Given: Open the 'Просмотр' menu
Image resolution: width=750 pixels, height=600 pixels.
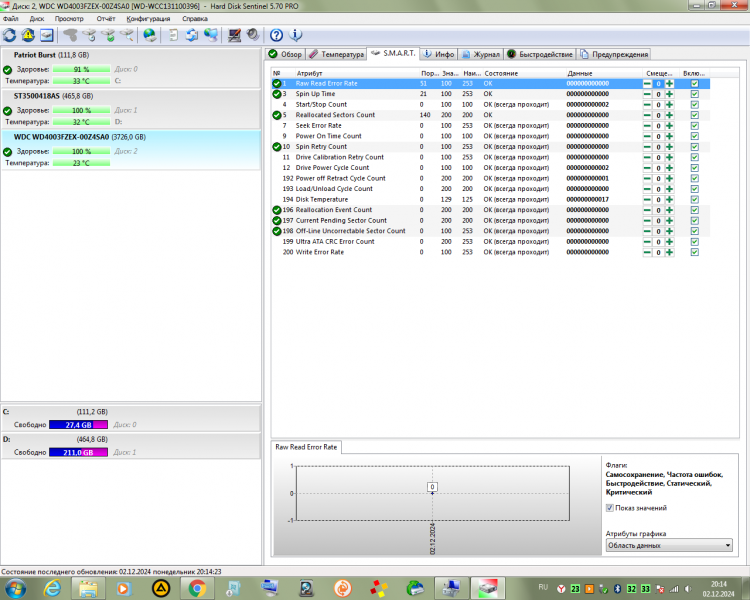Looking at the screenshot, I should (x=69, y=19).
